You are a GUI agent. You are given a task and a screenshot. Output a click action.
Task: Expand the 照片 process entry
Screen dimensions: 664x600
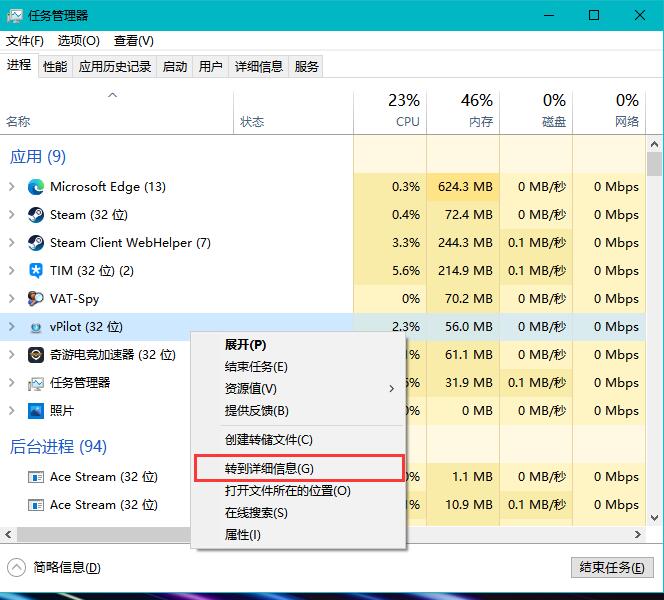pos(12,411)
